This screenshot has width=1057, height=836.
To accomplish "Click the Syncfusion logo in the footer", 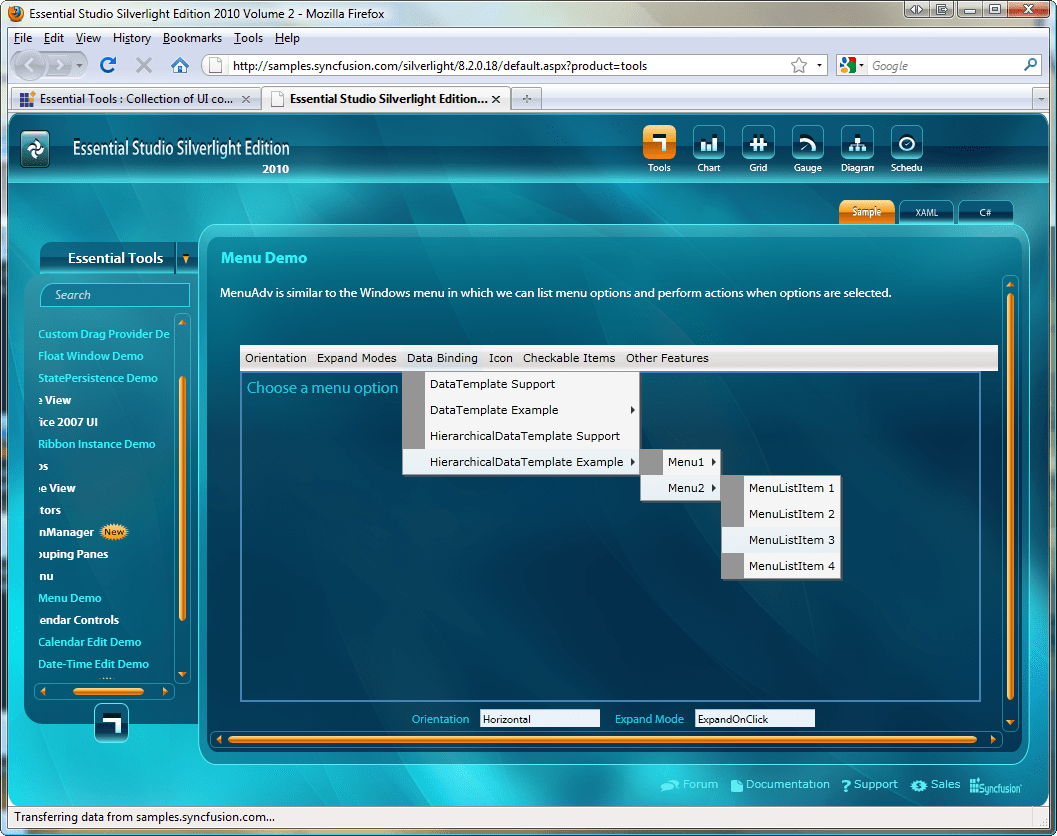I will pos(995,786).
